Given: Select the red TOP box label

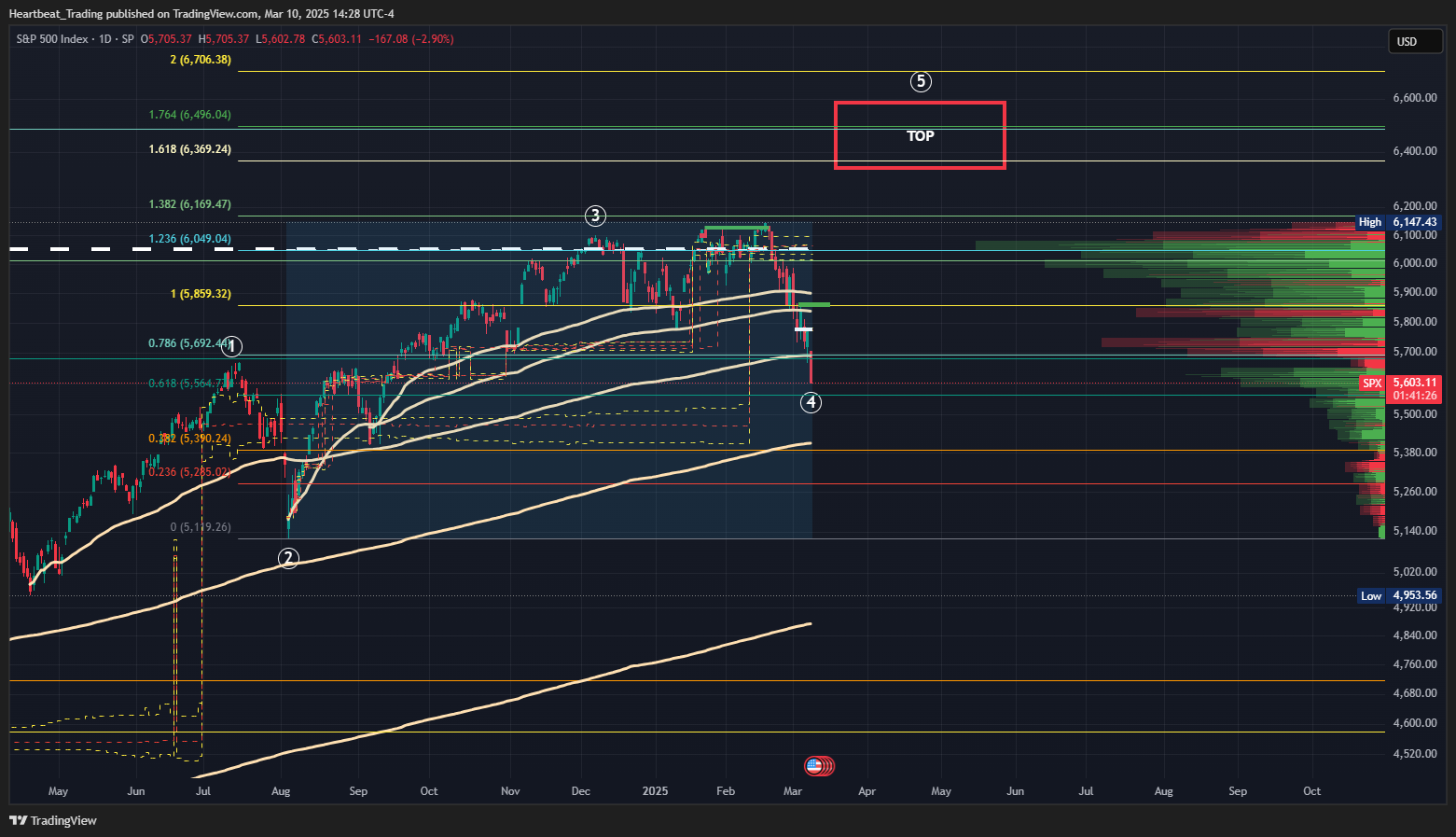Looking at the screenshot, I should coord(920,136).
